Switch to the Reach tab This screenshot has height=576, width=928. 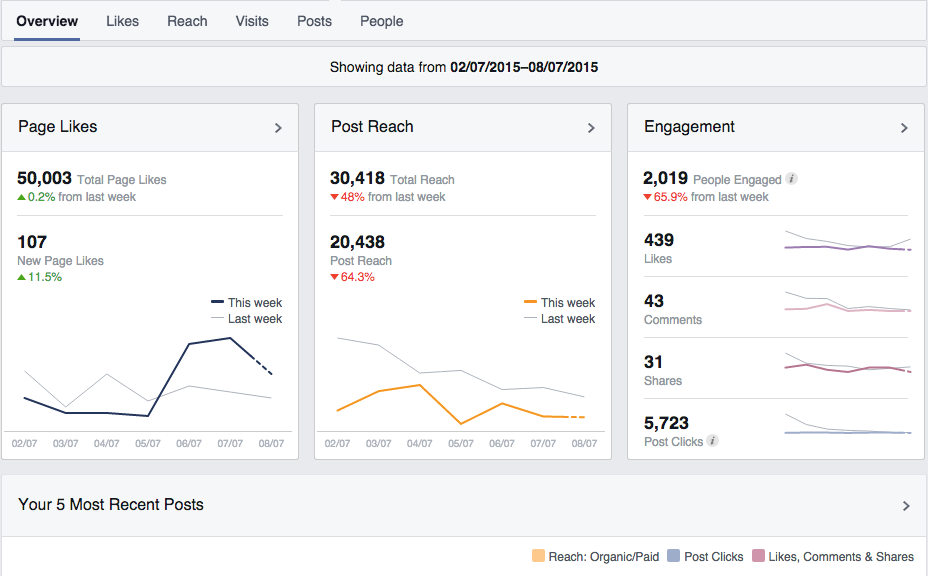click(x=187, y=21)
